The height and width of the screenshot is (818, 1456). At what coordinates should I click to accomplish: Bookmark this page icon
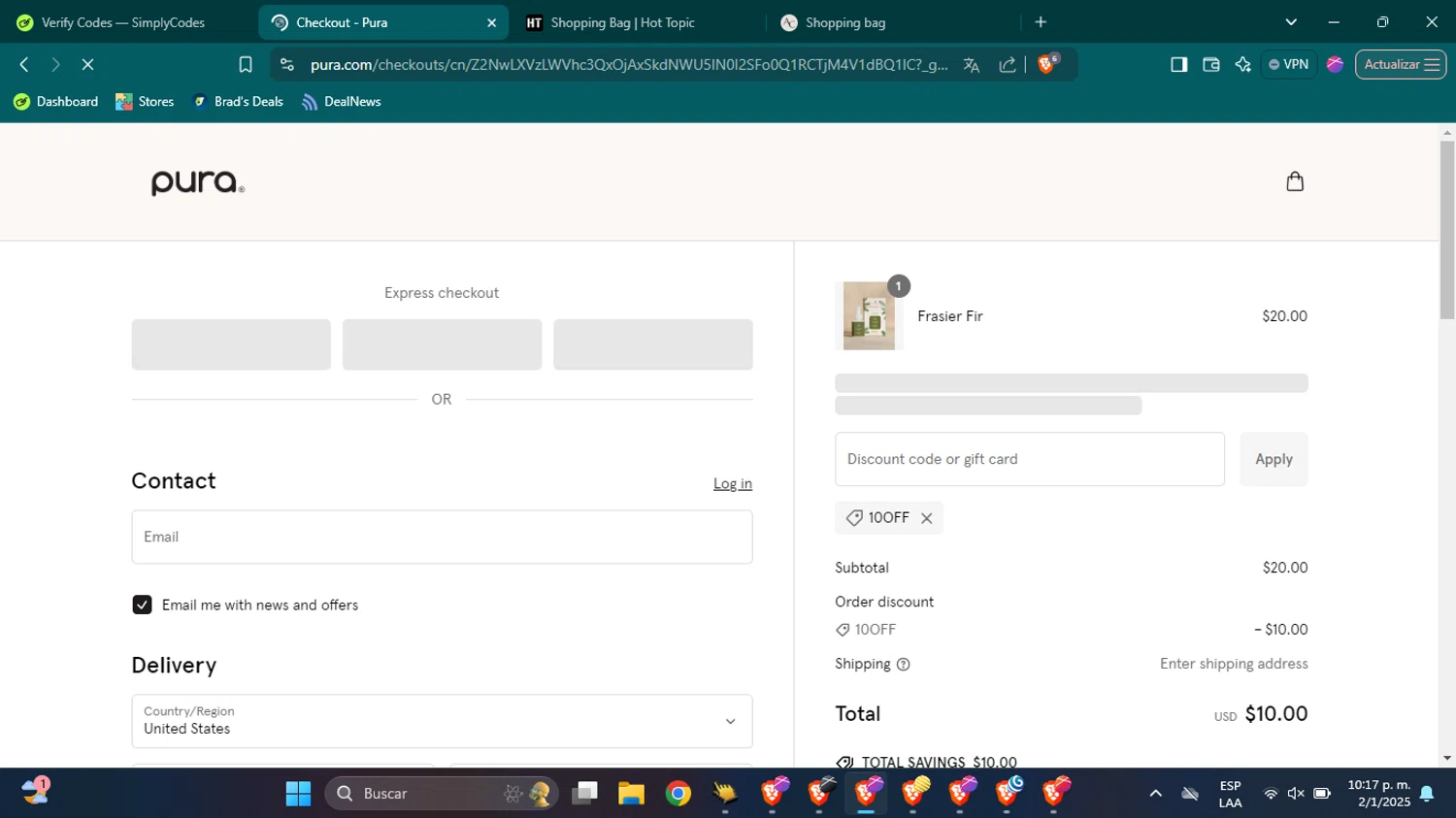click(246, 64)
